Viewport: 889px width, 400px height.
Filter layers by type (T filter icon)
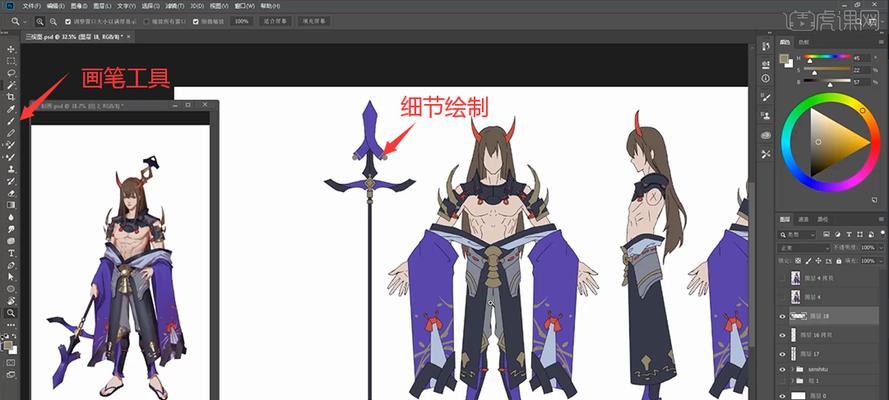click(x=849, y=235)
